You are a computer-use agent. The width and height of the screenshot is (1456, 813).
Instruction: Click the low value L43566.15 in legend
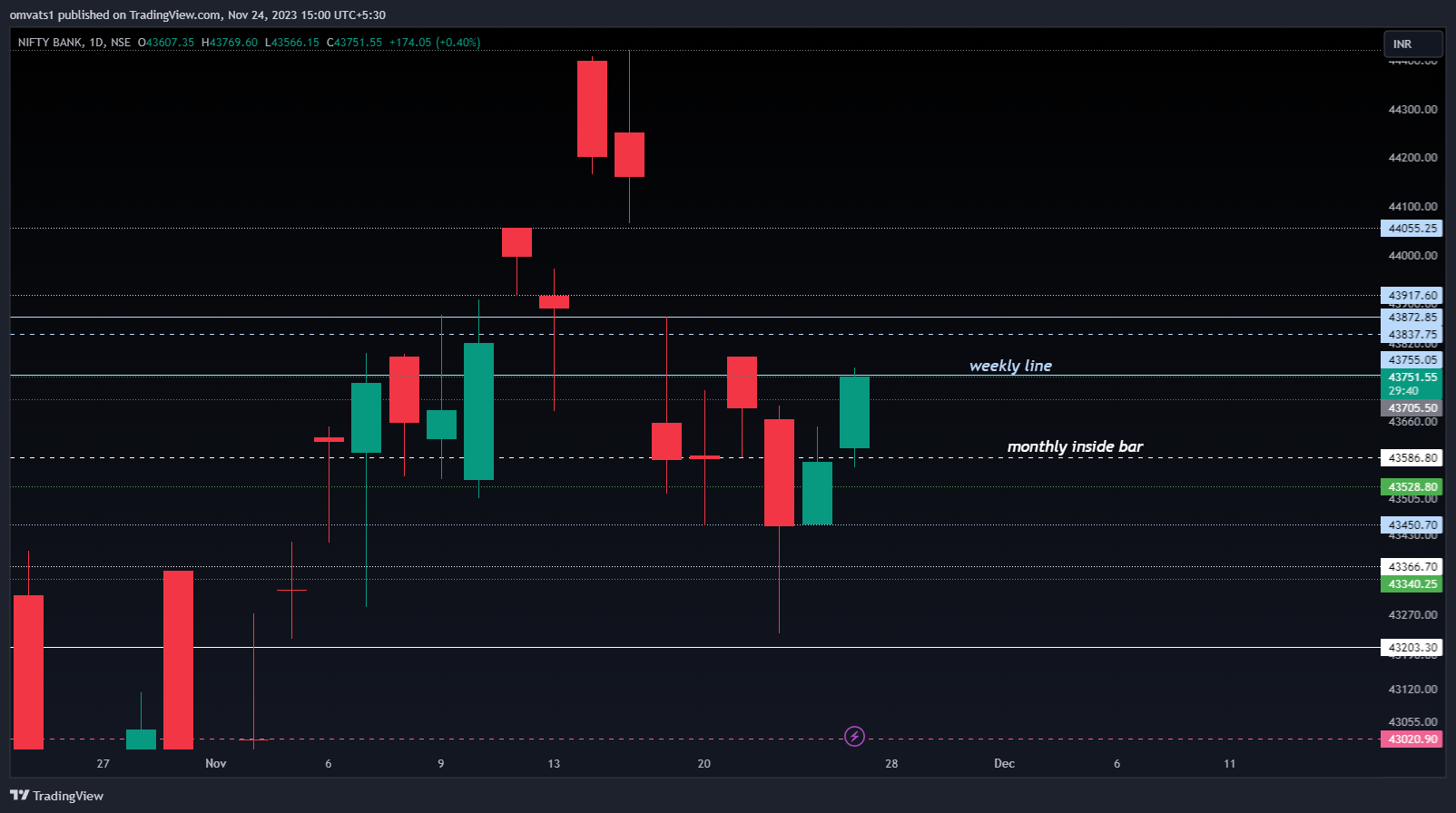(x=292, y=43)
